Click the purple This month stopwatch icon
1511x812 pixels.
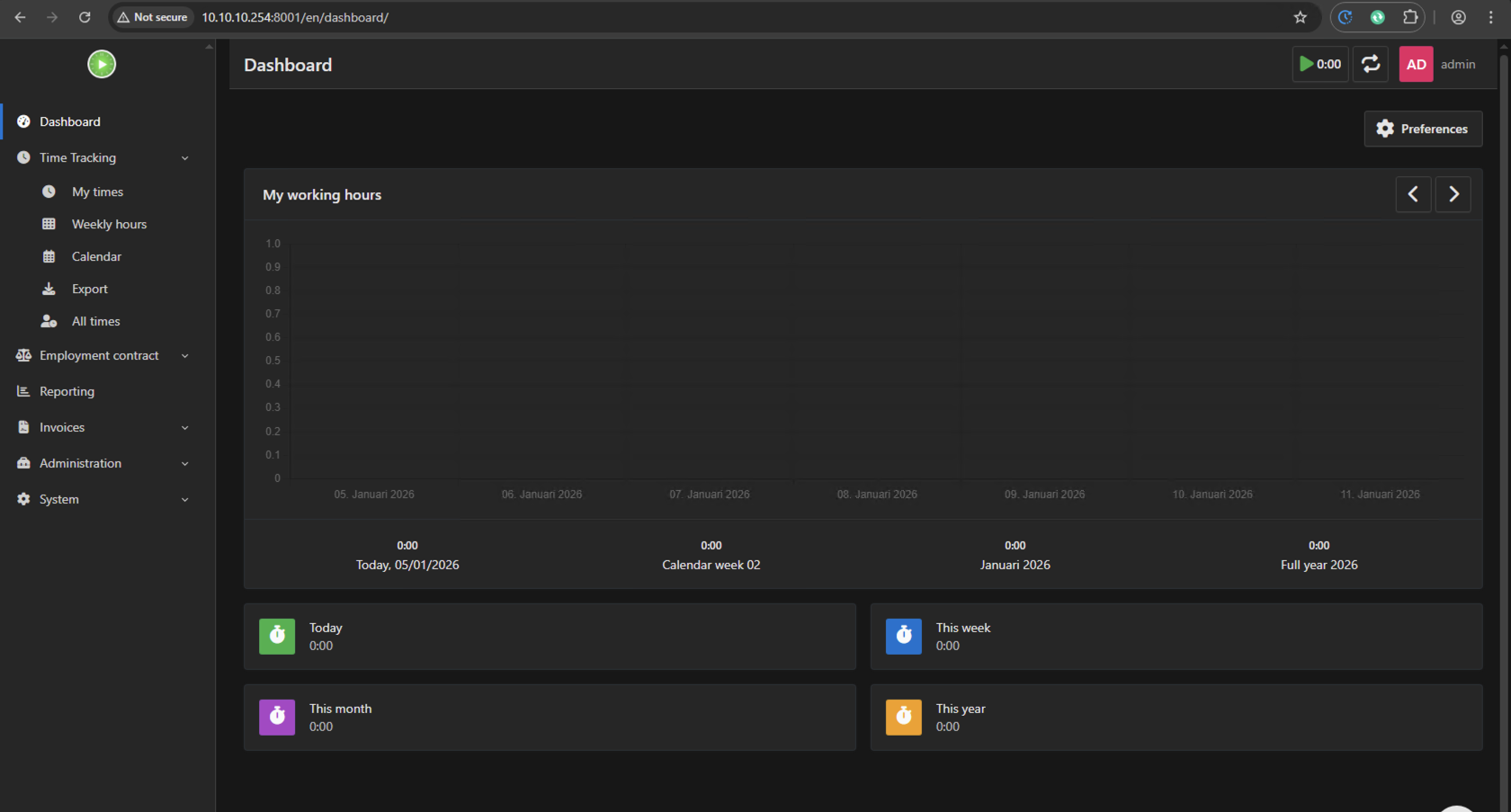(x=277, y=717)
